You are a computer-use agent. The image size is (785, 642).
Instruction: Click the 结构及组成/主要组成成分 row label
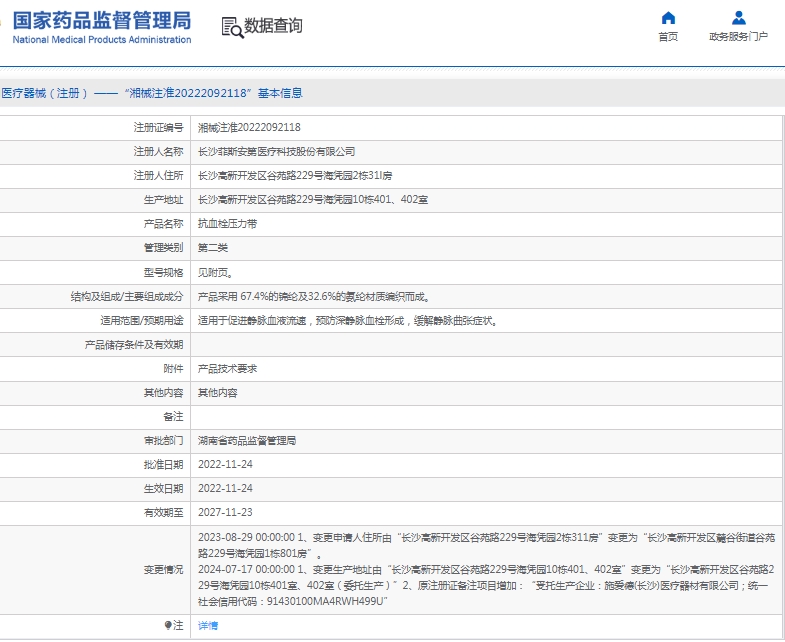click(x=127, y=296)
